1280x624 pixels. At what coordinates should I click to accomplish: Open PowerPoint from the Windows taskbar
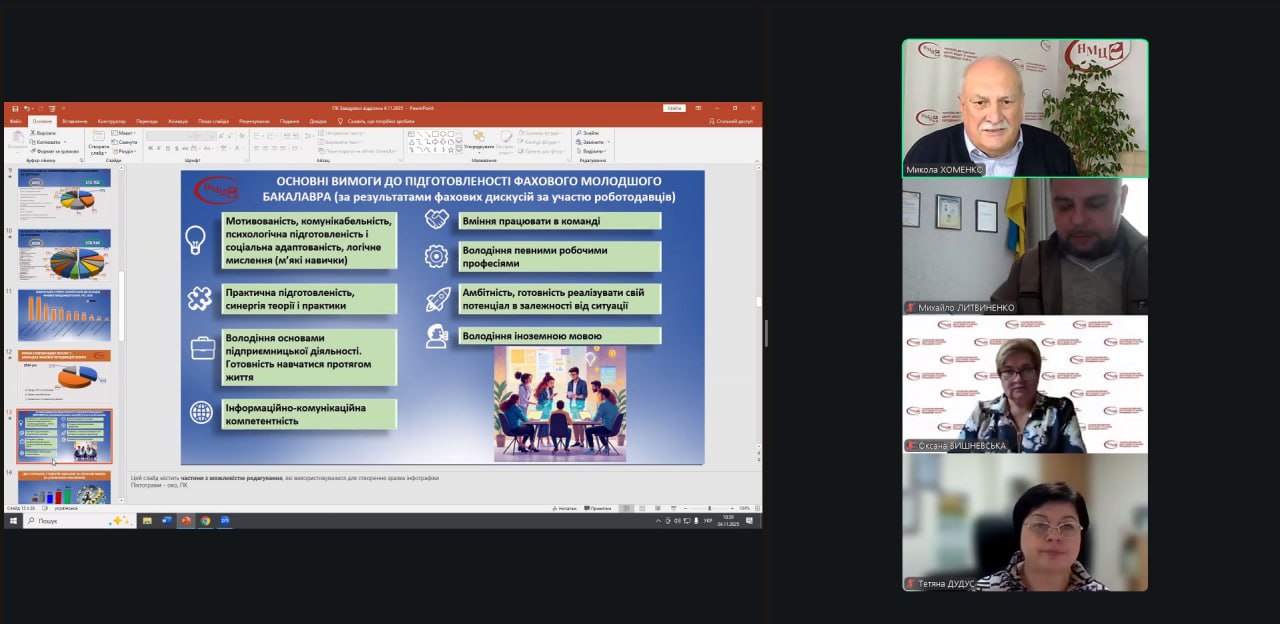pos(185,521)
